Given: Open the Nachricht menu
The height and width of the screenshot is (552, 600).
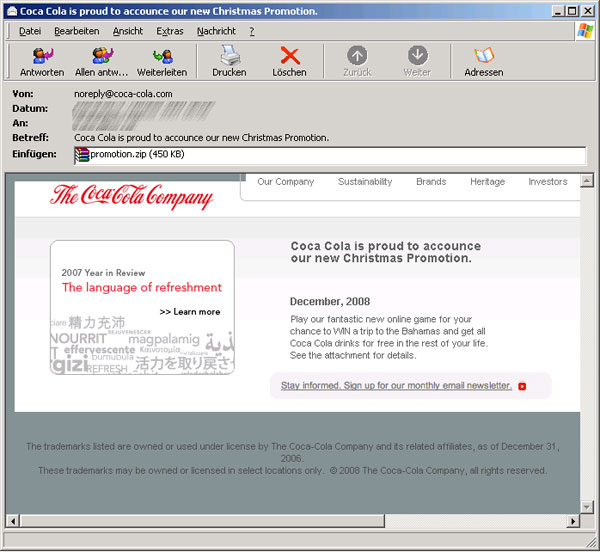Looking at the screenshot, I should tap(216, 31).
